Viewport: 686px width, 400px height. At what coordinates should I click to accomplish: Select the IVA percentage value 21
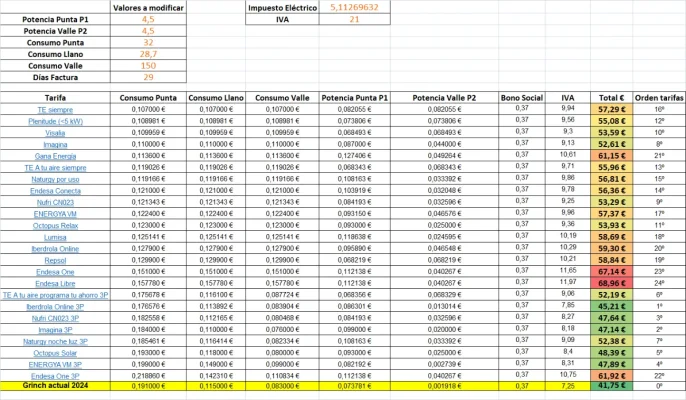point(354,19)
